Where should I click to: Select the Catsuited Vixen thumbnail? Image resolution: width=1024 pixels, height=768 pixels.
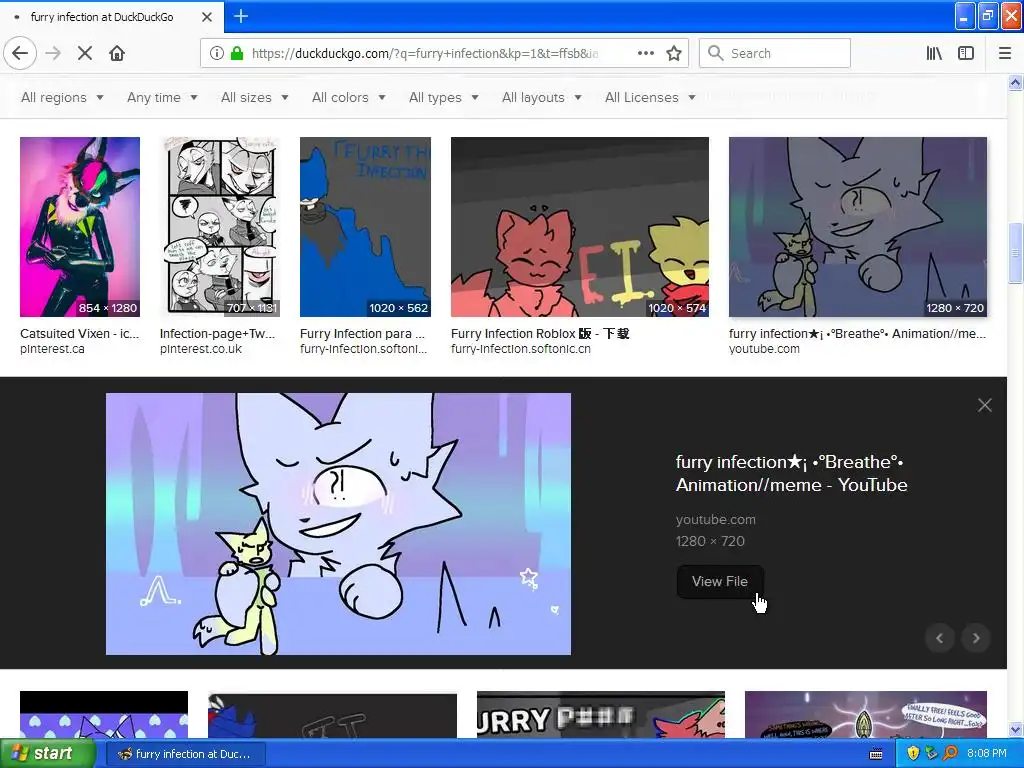[80, 227]
